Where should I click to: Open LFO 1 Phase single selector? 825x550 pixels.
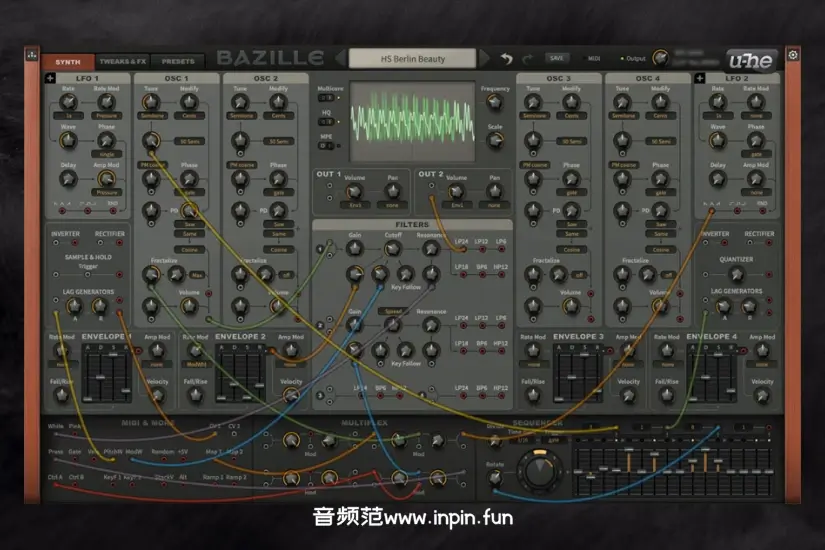[x=106, y=154]
